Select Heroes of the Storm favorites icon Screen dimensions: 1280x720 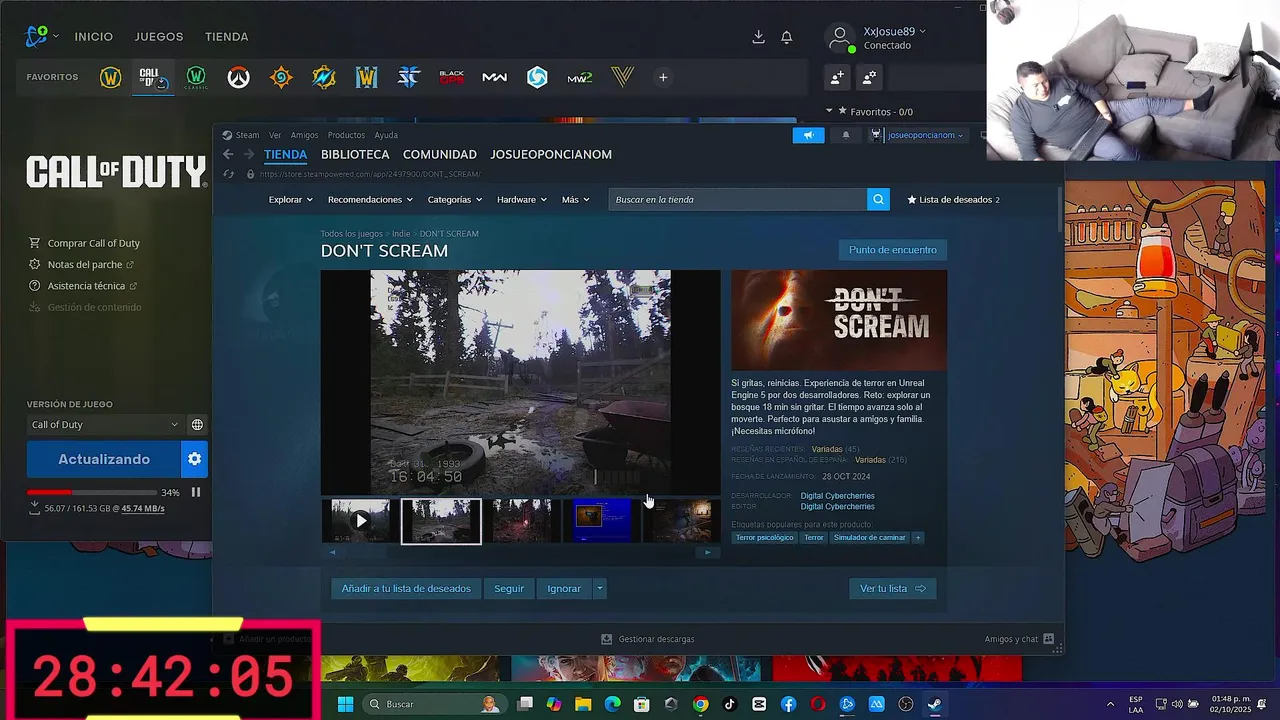pos(537,77)
